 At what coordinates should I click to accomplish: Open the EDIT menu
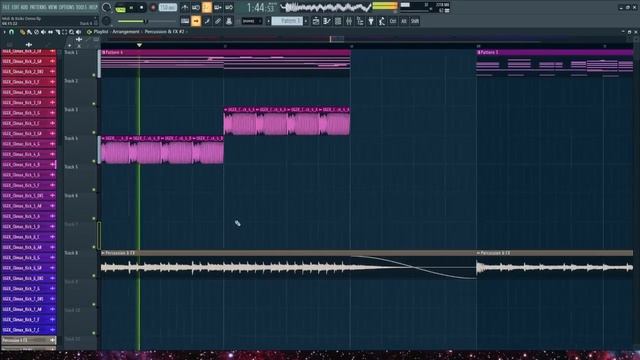16,7
